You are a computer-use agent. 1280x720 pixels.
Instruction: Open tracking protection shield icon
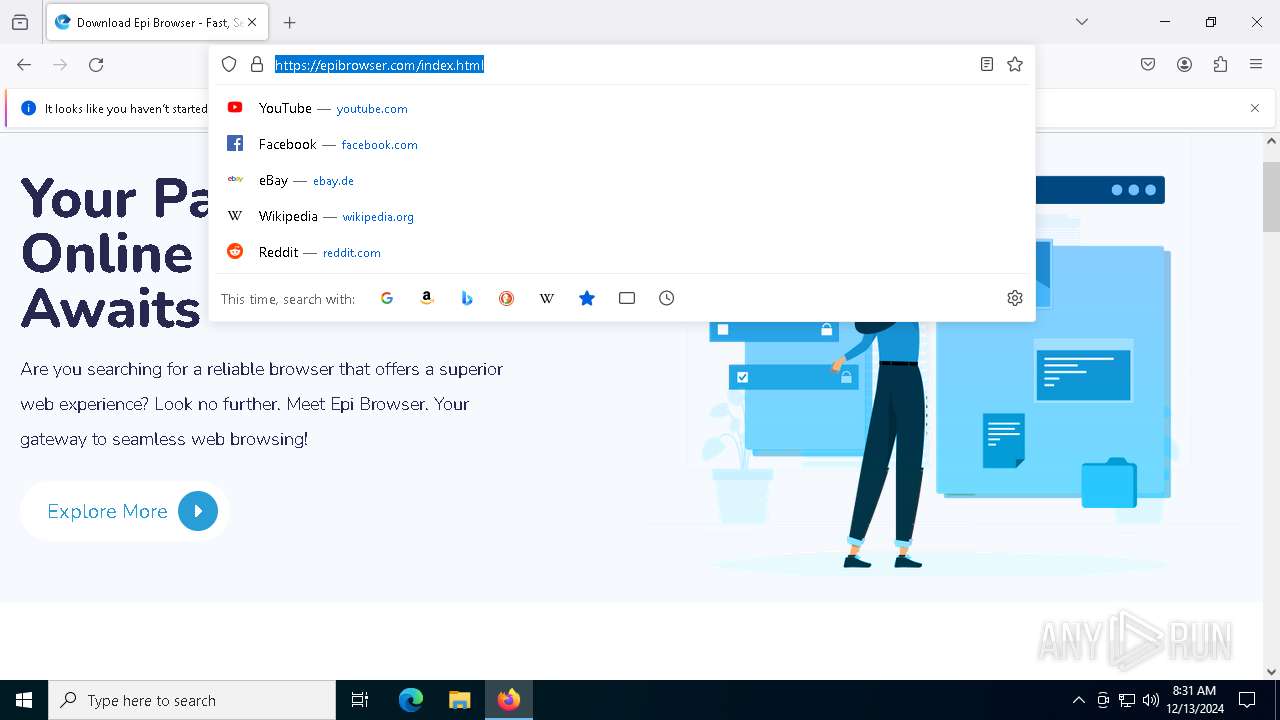coord(229,65)
